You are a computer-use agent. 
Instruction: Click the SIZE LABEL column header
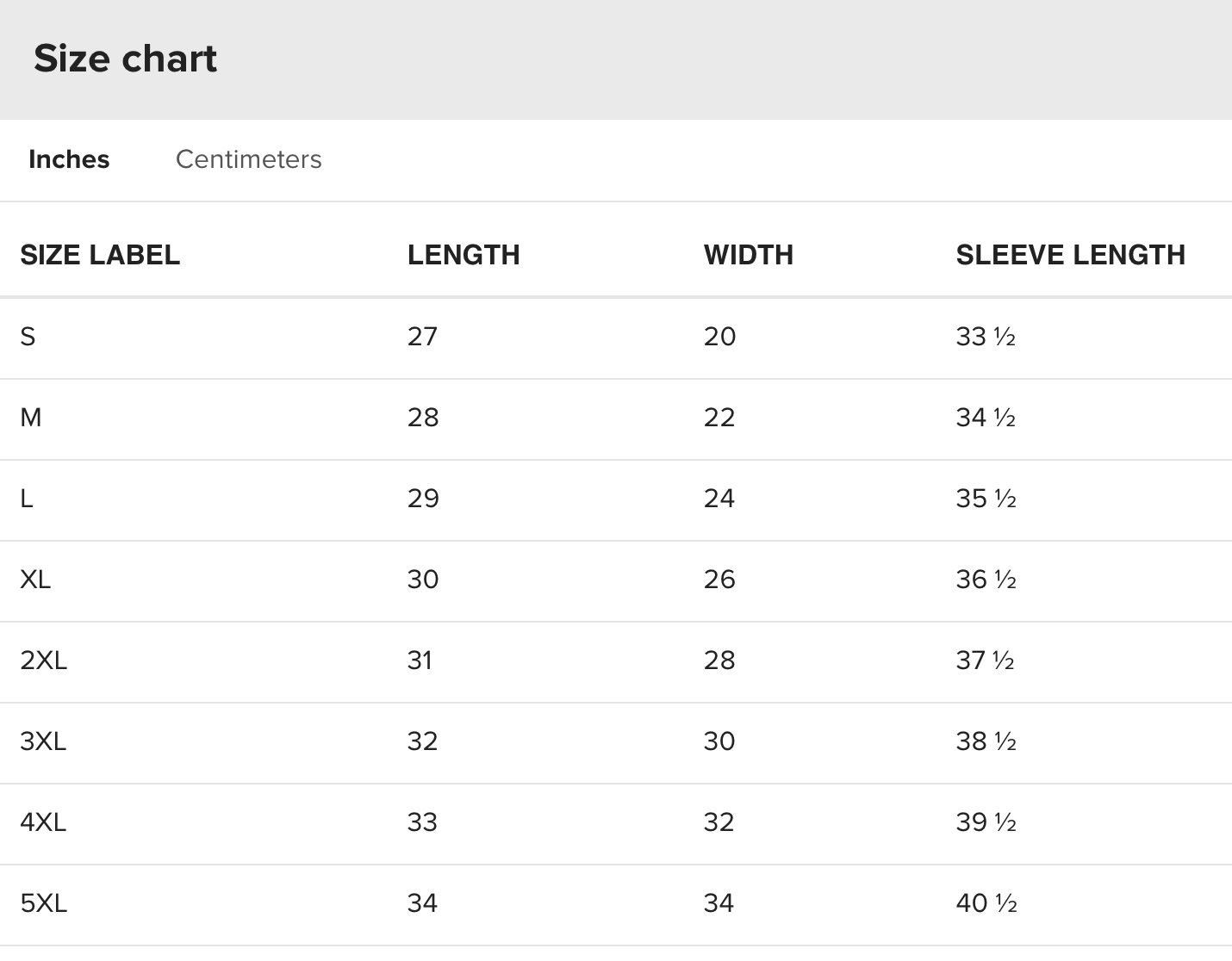point(100,255)
